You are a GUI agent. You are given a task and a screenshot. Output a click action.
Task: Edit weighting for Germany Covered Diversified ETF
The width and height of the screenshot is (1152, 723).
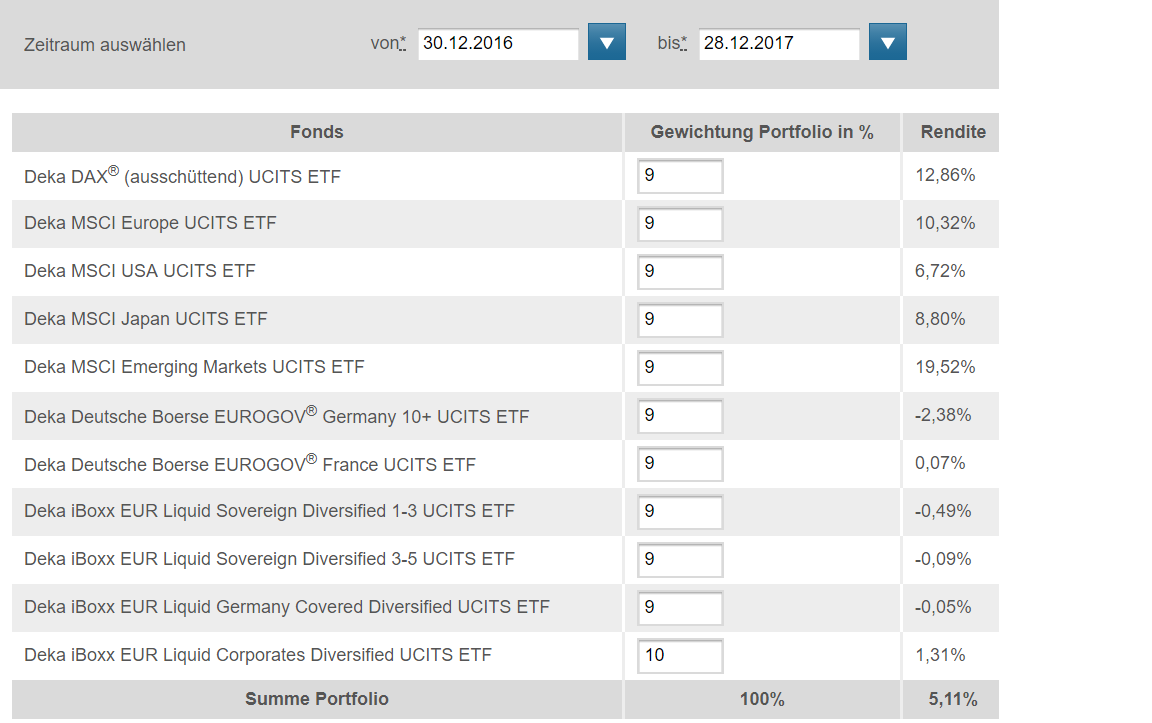680,608
